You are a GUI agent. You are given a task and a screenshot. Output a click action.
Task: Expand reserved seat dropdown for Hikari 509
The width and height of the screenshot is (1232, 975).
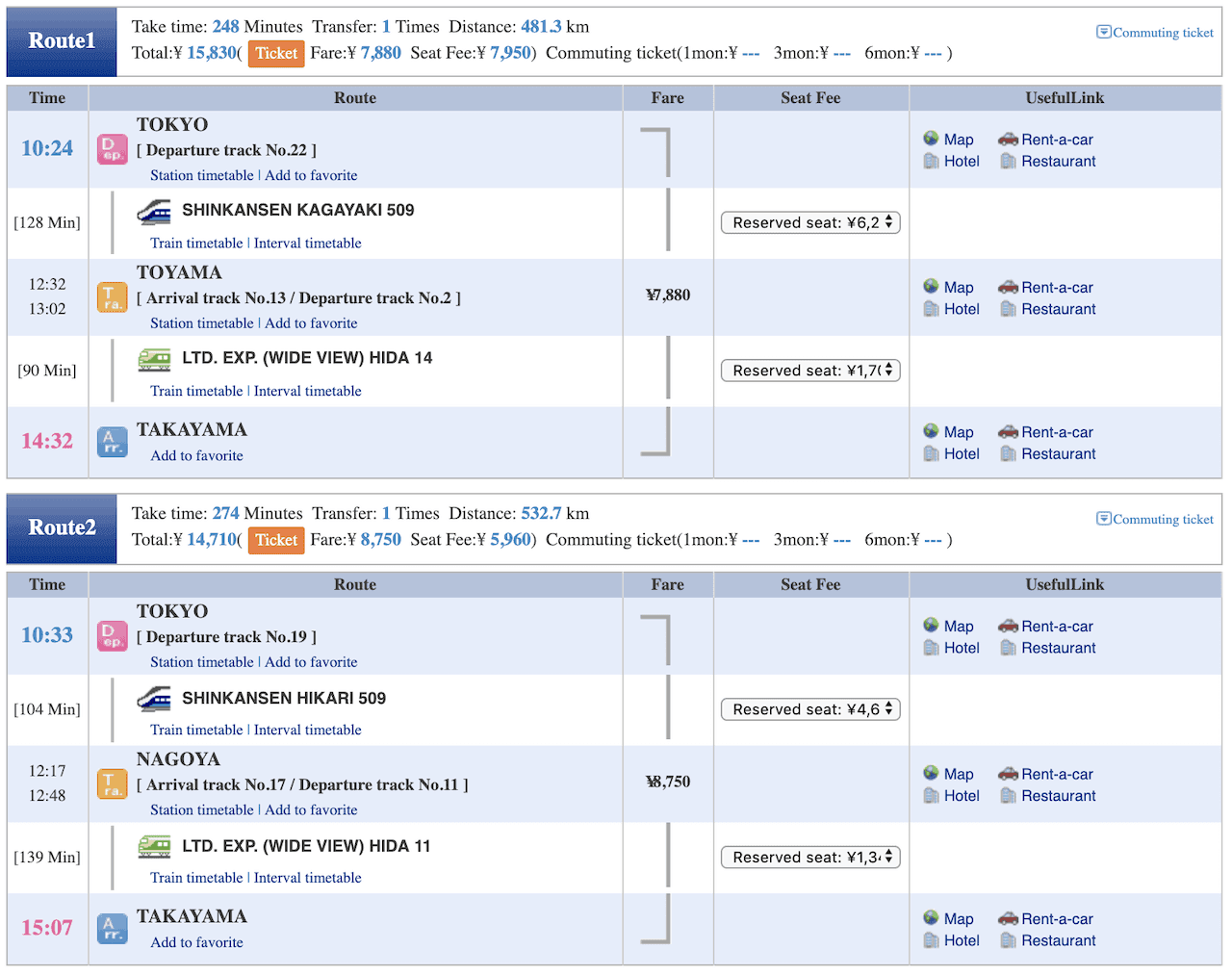(x=810, y=709)
